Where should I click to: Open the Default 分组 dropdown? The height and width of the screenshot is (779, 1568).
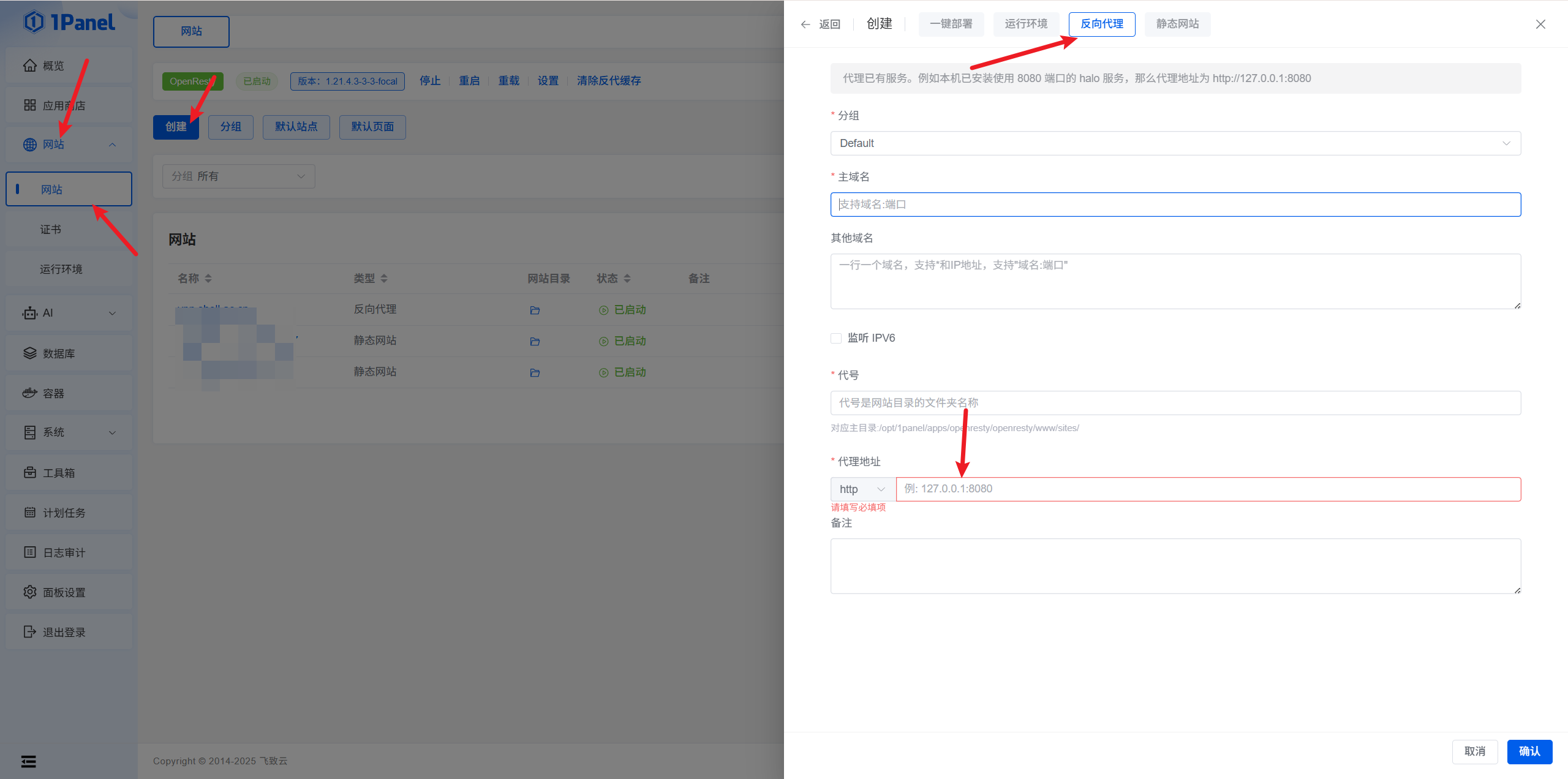(x=1175, y=143)
